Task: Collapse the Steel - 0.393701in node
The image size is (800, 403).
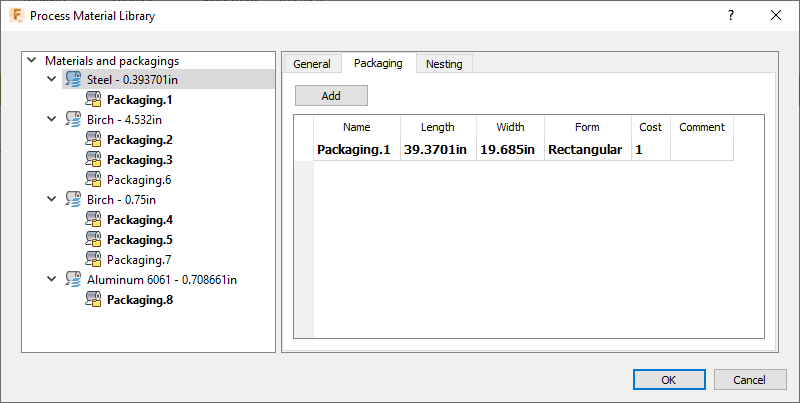Action: point(52,80)
